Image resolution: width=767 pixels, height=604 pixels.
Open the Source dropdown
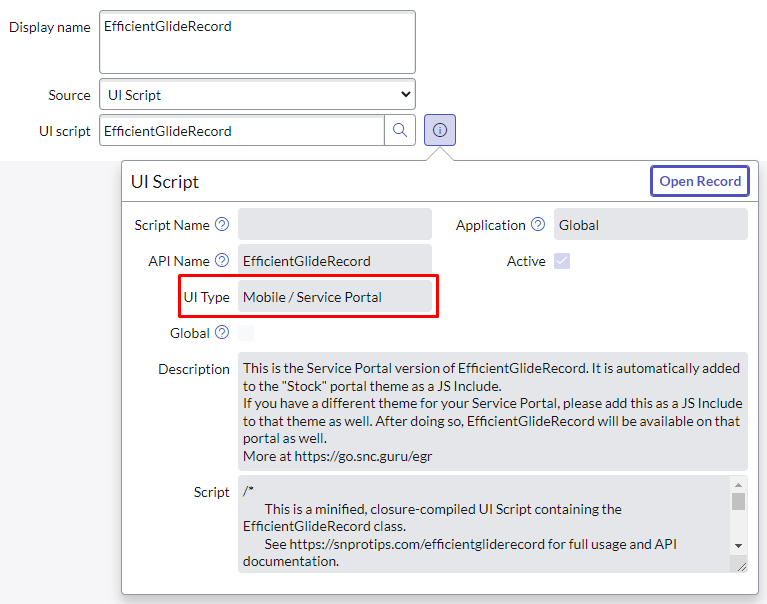coord(257,95)
